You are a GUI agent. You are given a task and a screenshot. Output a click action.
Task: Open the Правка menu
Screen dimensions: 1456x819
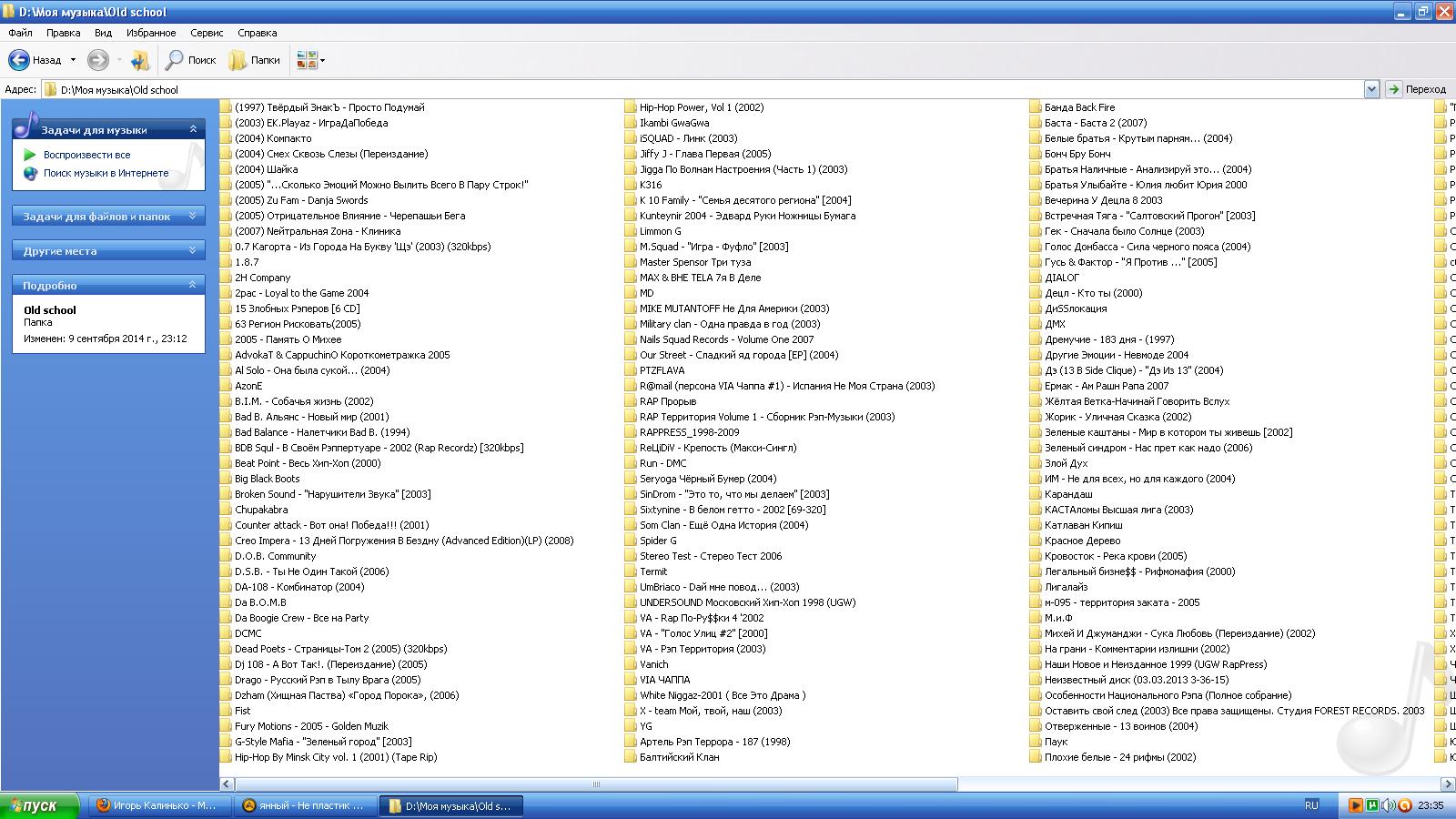64,33
